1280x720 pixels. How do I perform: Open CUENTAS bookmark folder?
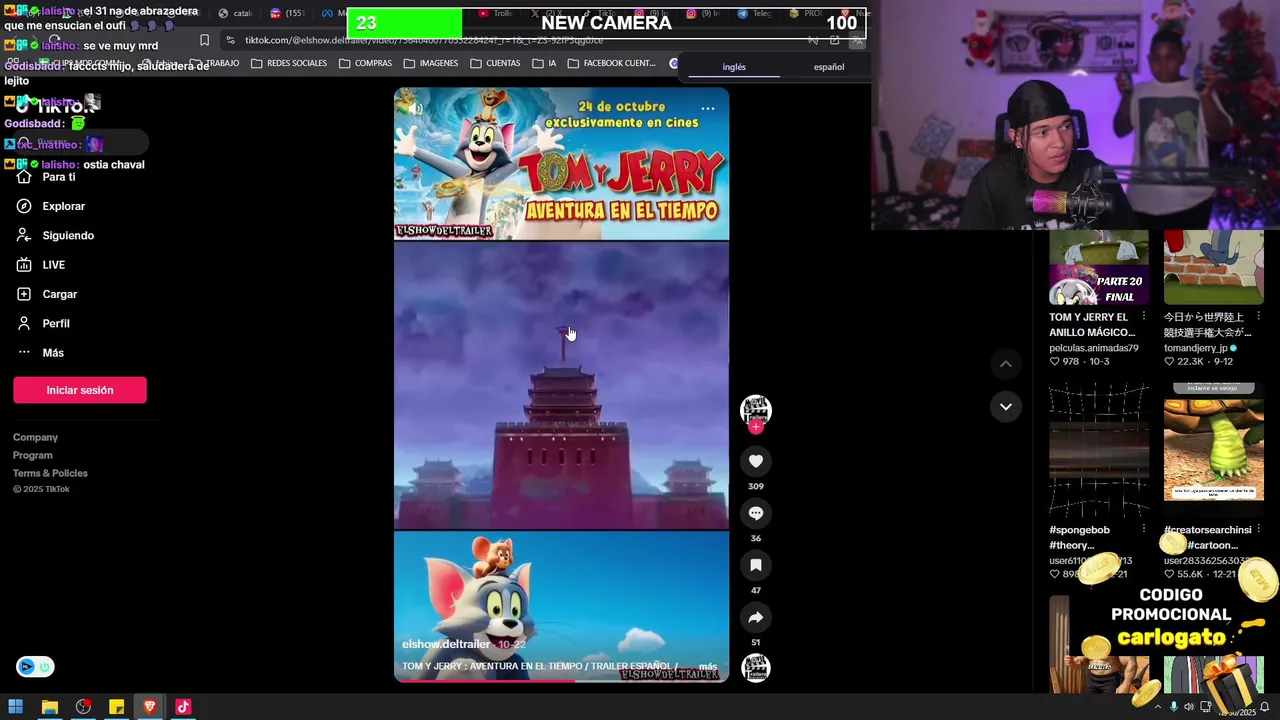point(494,63)
